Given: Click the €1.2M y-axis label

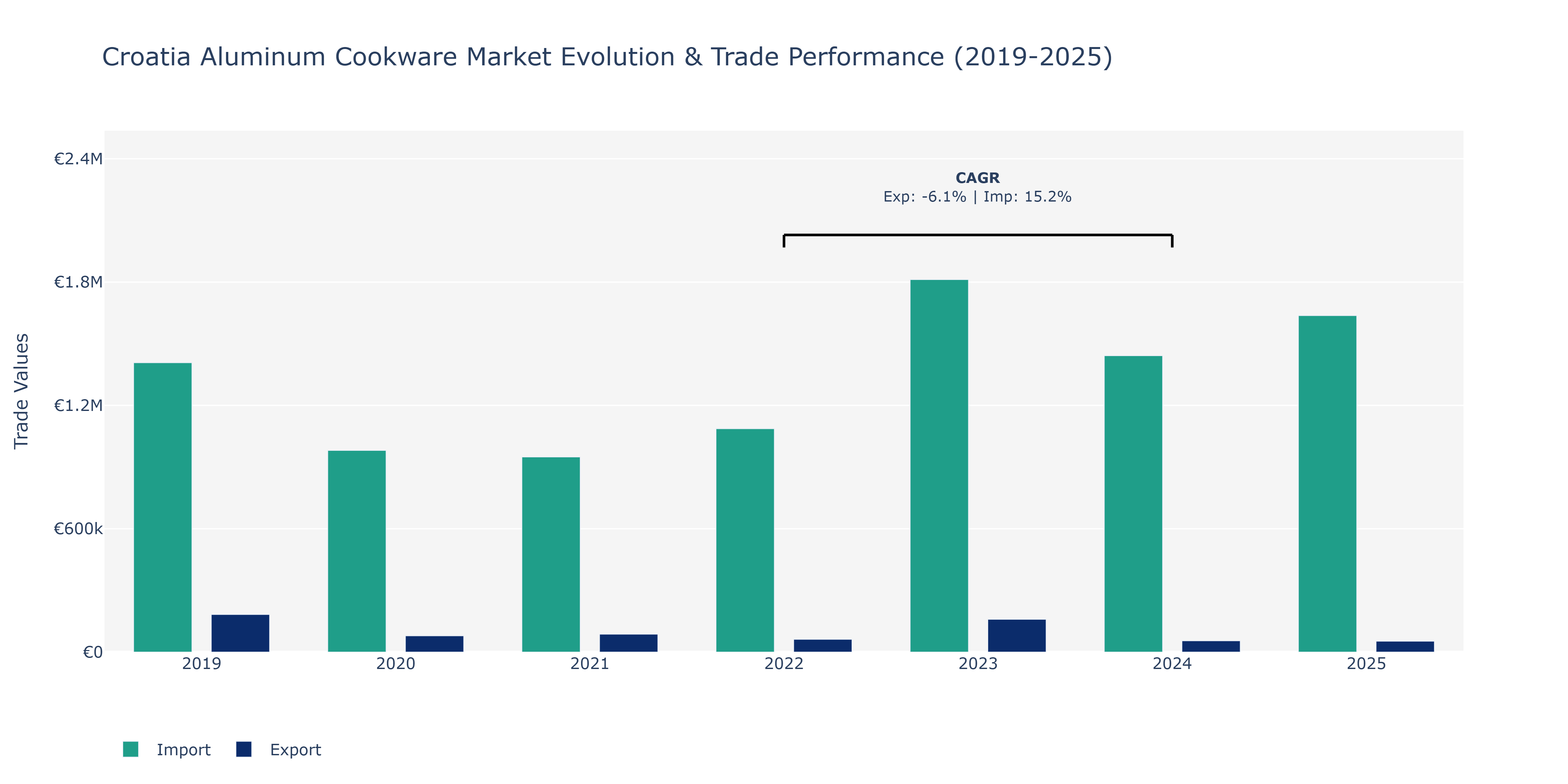Looking at the screenshot, I should pos(78,405).
